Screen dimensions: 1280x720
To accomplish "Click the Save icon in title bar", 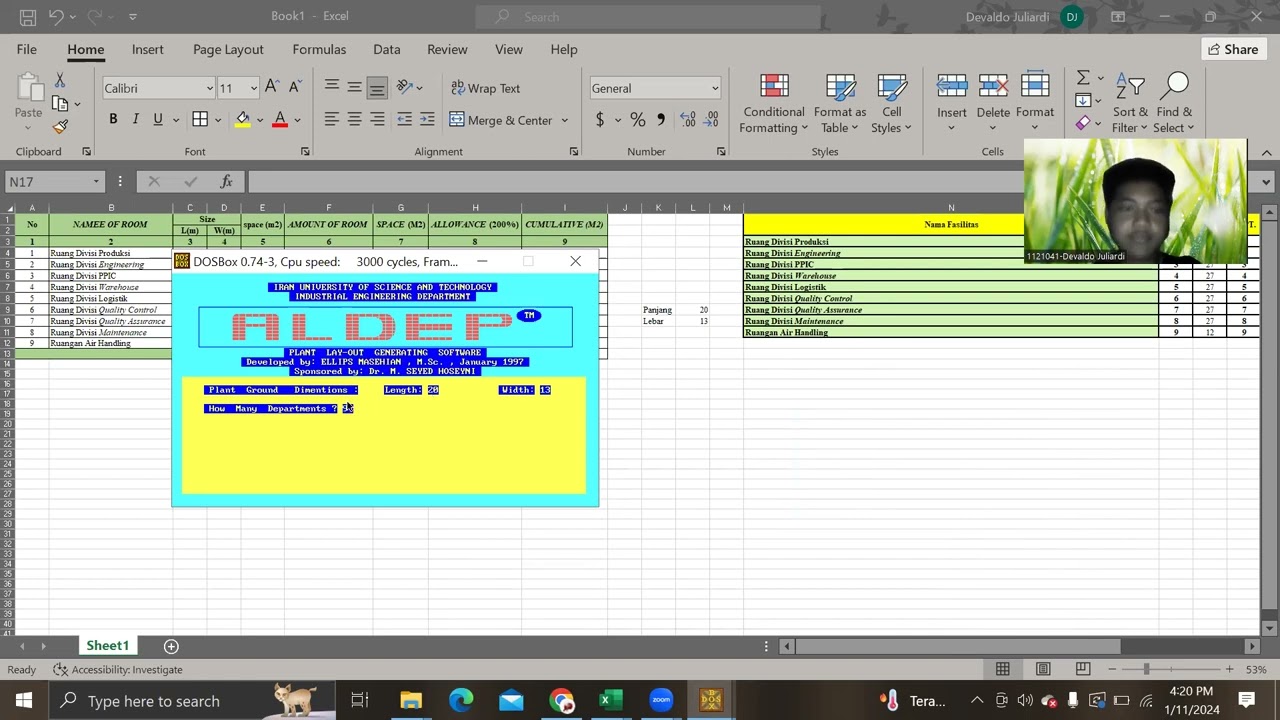I will tap(28, 17).
